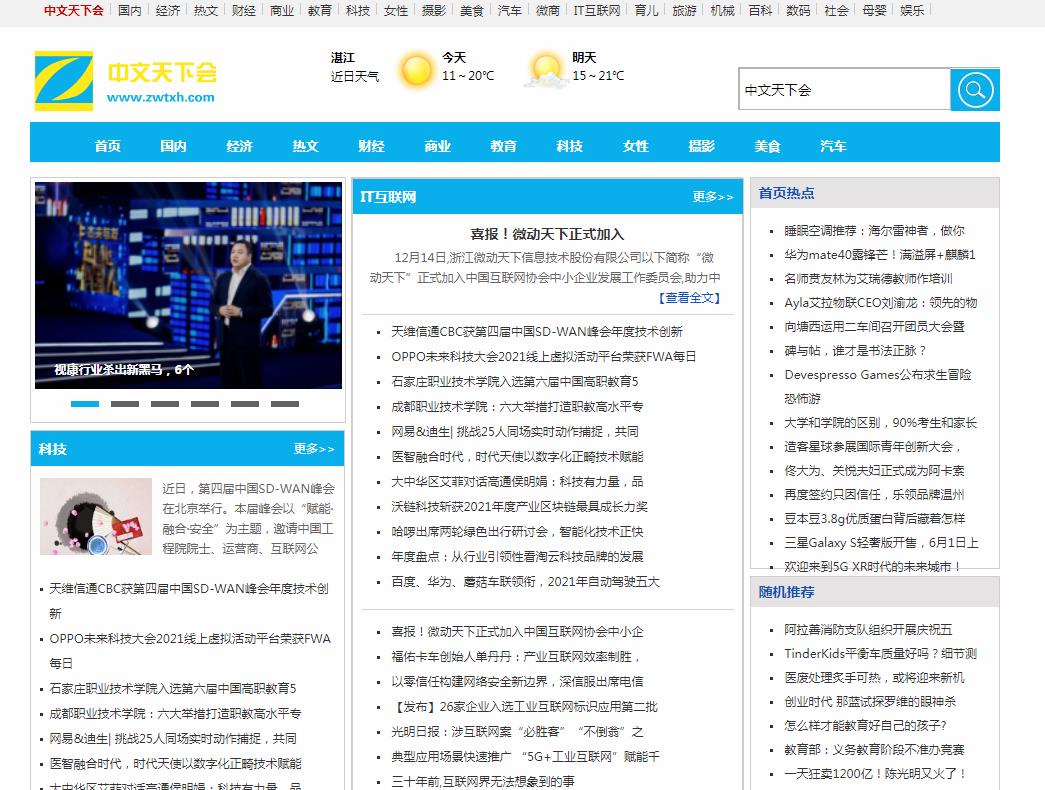Open 财经 in the blue navigation bar
The image size is (1045, 790).
371,146
